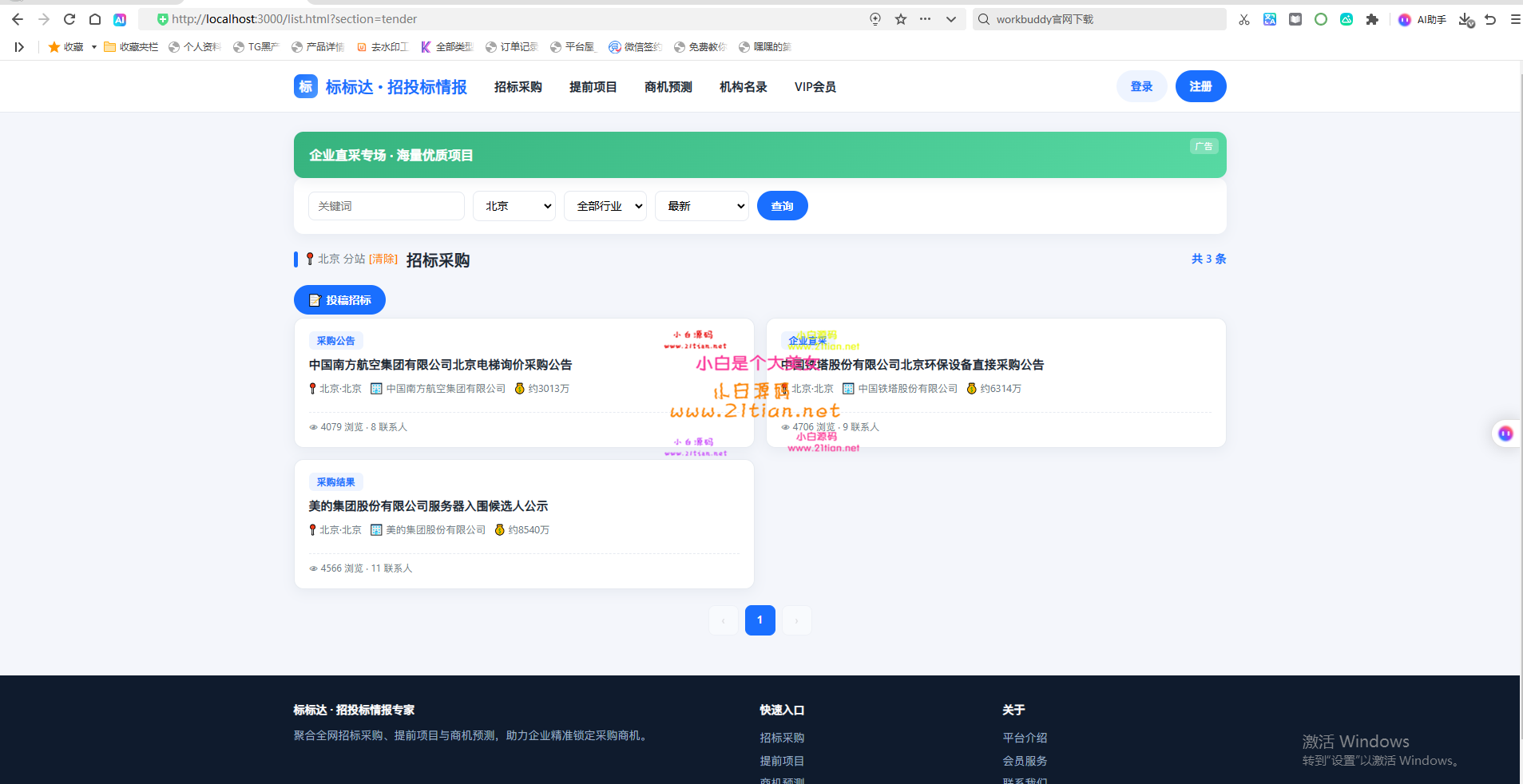
Task: Open the extensions puzzle piece icon
Action: pyautogui.click(x=1372, y=19)
